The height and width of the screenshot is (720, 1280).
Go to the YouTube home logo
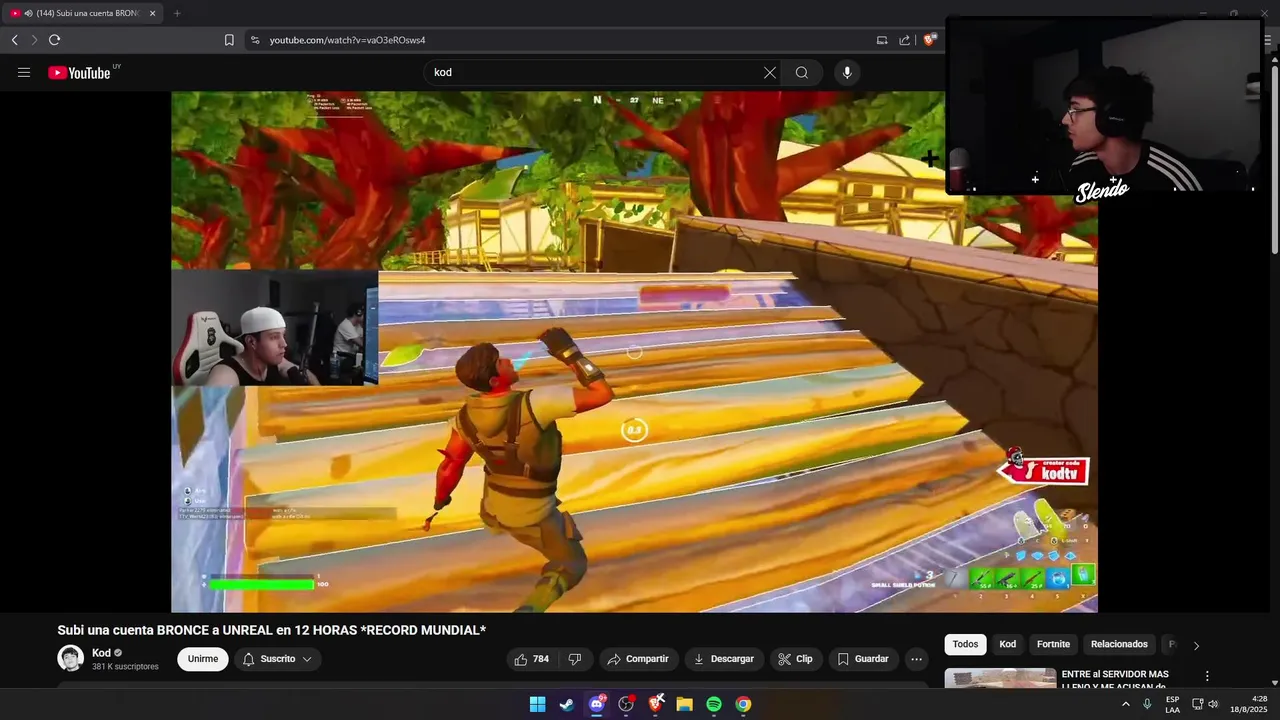[x=79, y=72]
